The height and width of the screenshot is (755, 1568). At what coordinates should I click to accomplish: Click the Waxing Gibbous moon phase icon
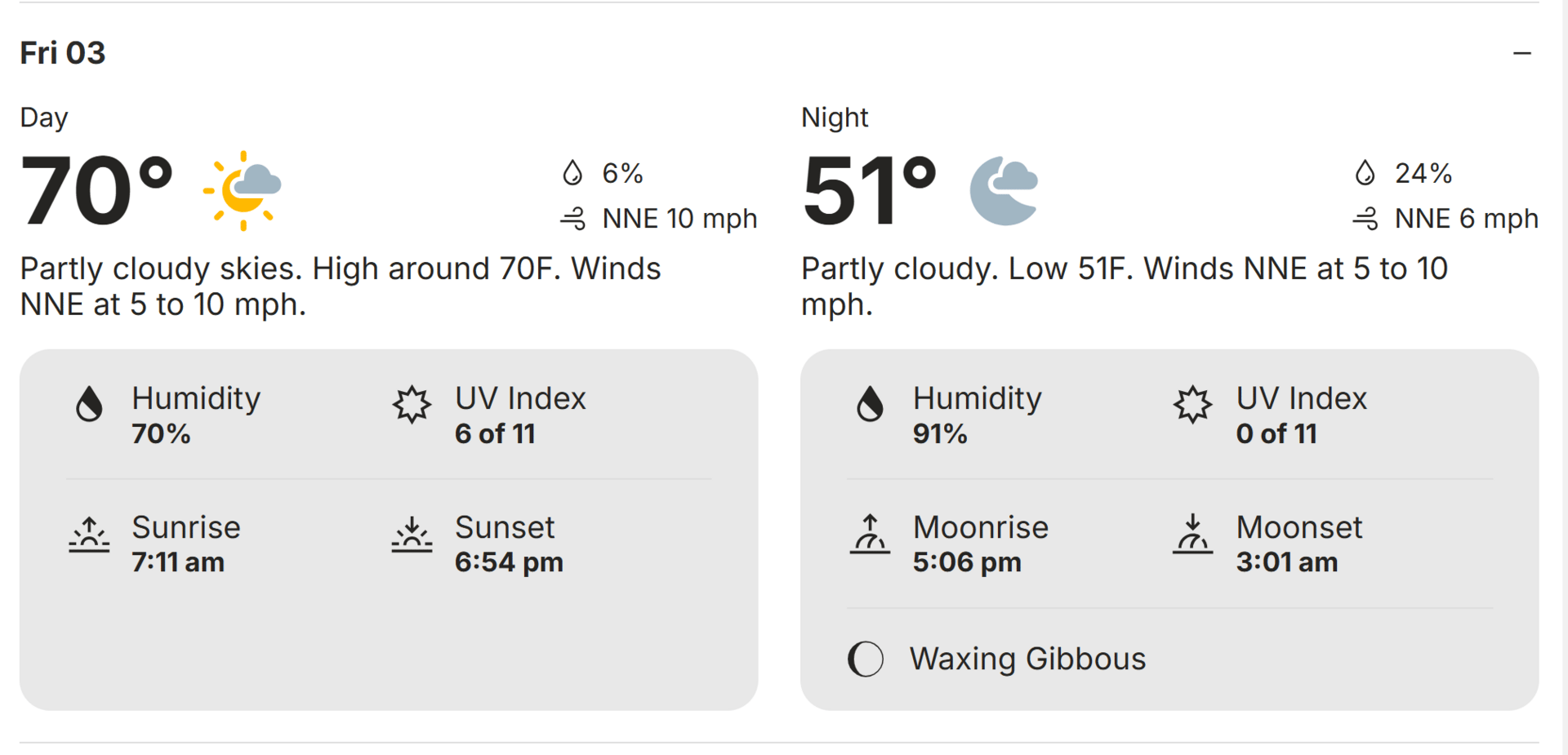point(866,659)
